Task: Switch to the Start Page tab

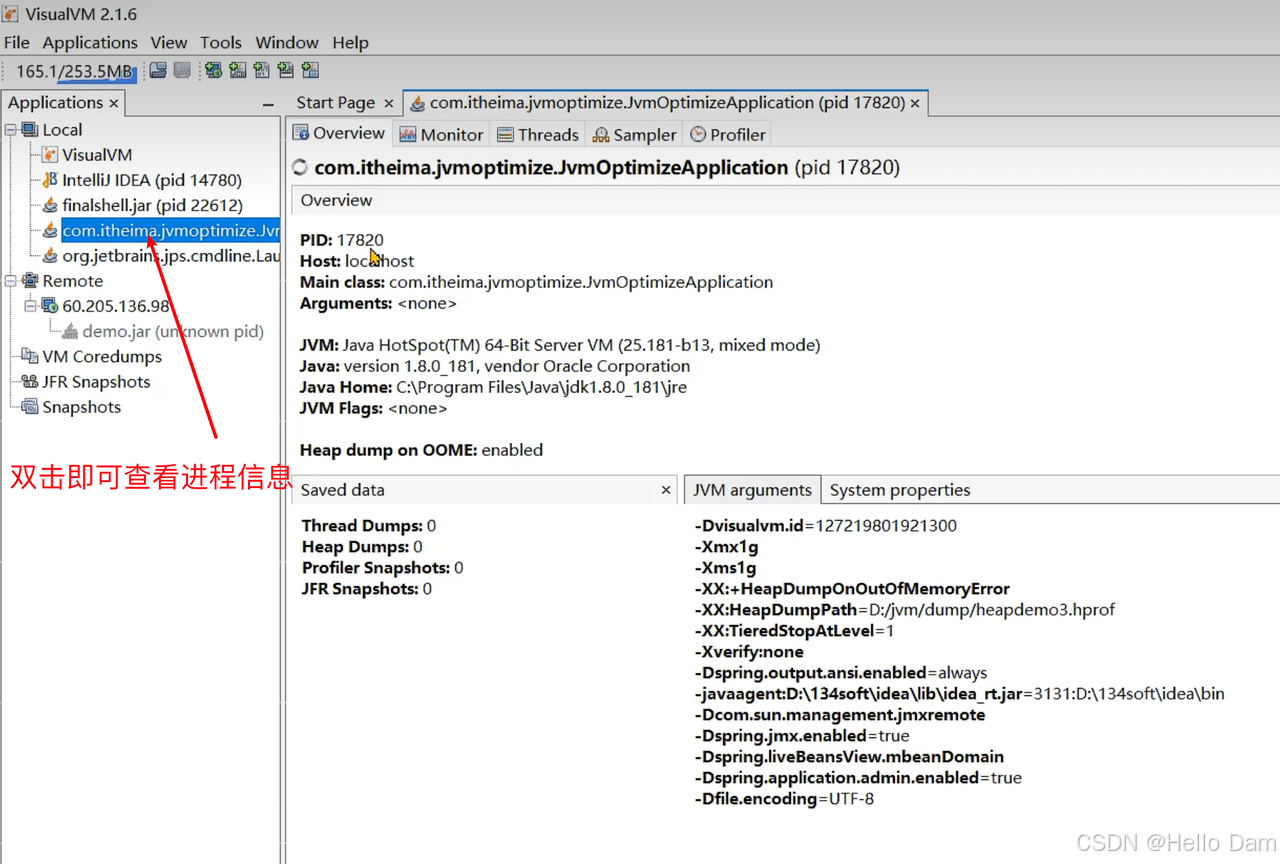Action: pos(336,102)
